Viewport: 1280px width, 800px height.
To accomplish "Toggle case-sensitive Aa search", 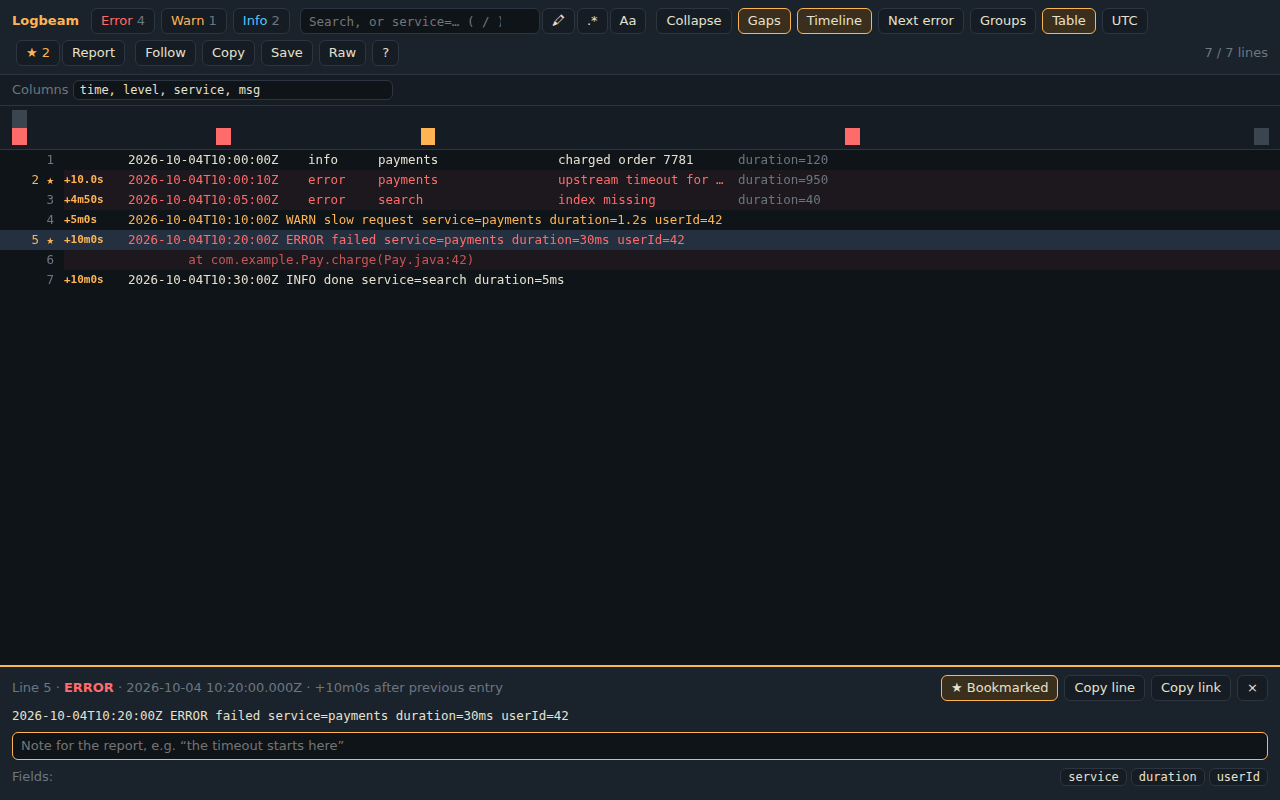I will pyautogui.click(x=628, y=21).
